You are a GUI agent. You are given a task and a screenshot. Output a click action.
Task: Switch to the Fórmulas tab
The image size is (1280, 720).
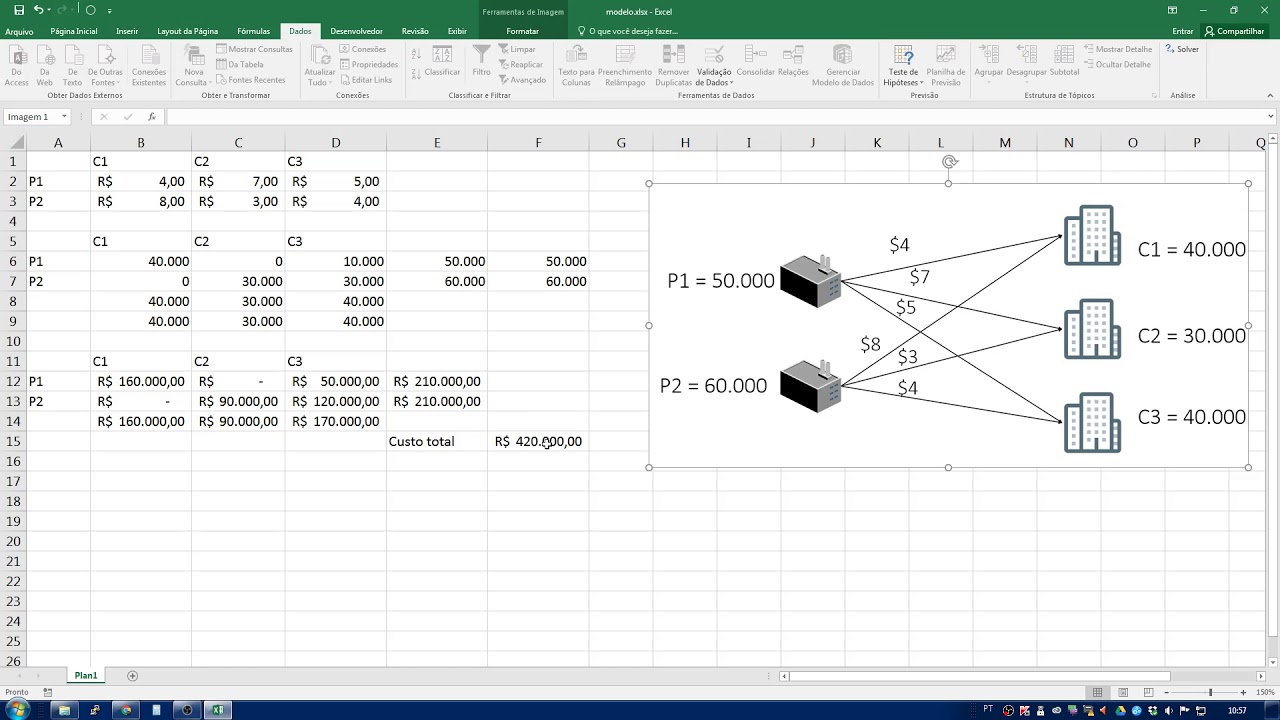click(x=254, y=31)
